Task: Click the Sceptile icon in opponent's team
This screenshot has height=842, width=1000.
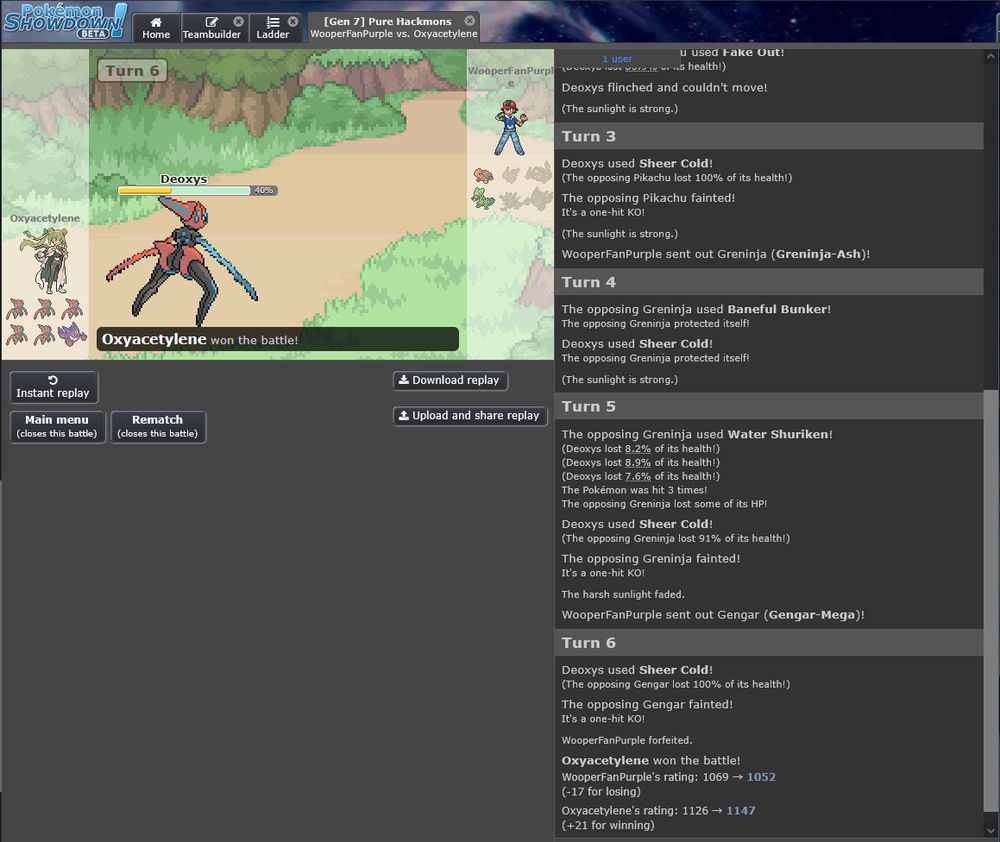Action: tap(483, 199)
